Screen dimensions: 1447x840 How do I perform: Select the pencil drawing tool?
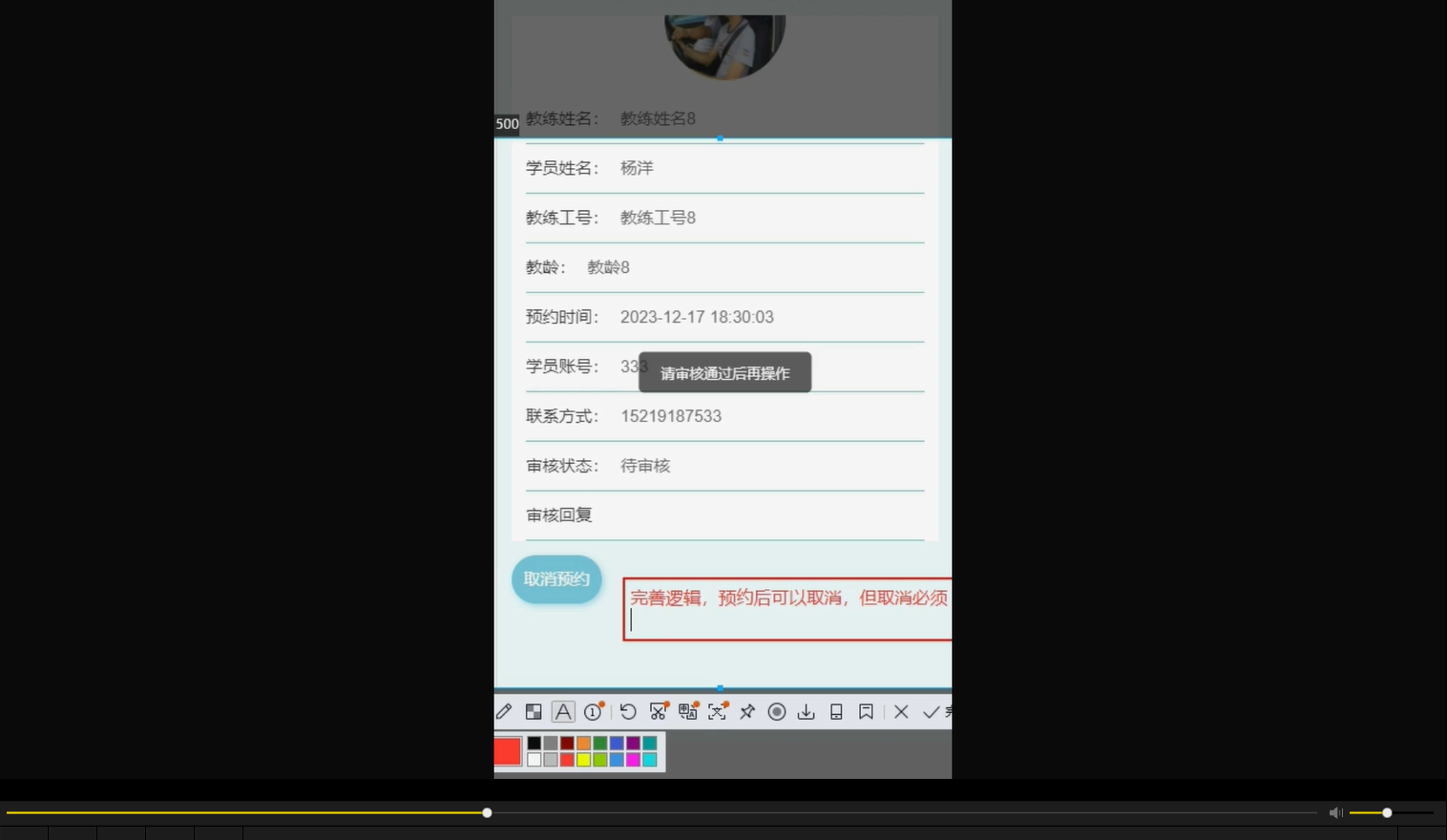[x=503, y=711]
